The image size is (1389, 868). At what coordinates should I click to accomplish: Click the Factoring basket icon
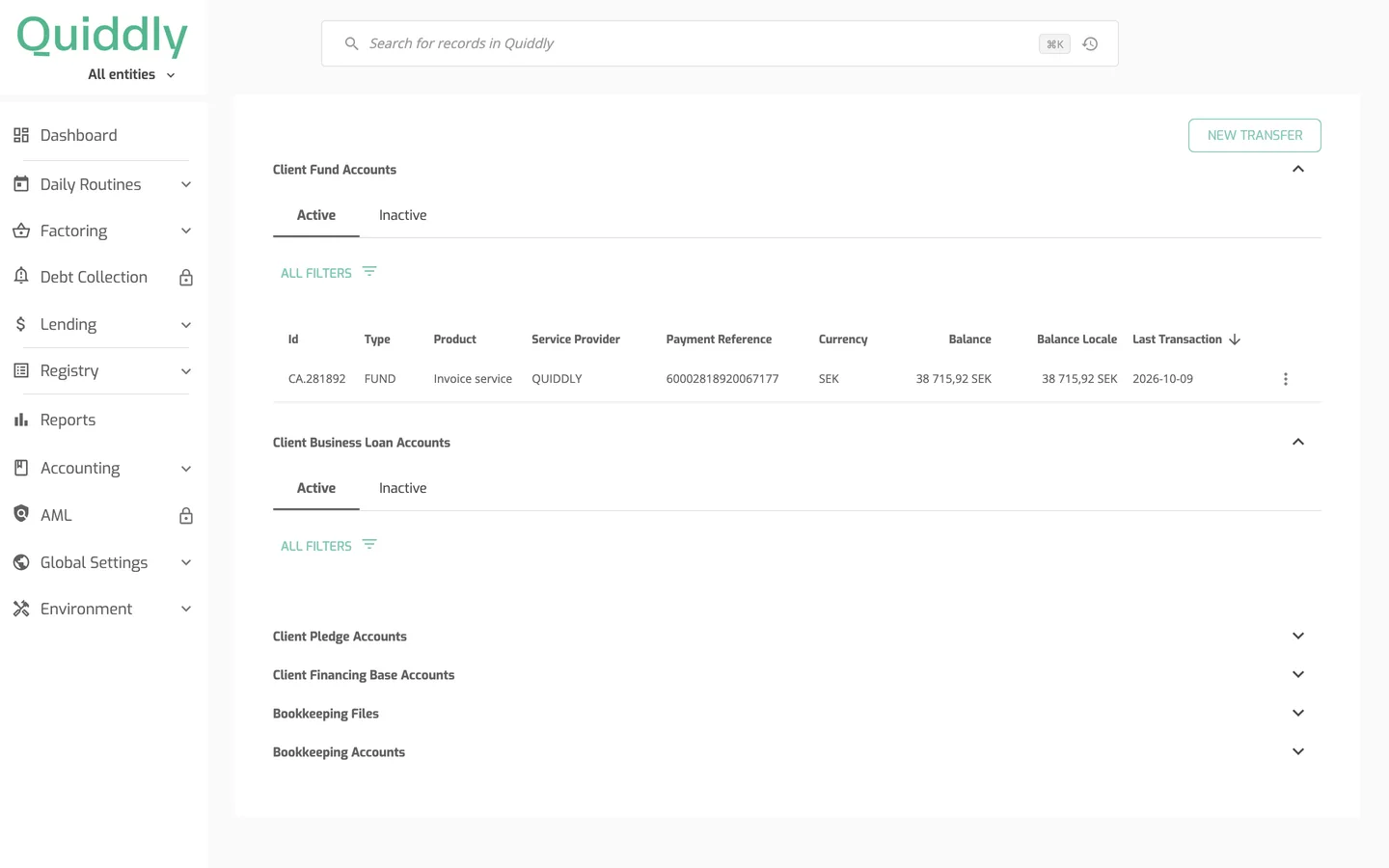21,231
